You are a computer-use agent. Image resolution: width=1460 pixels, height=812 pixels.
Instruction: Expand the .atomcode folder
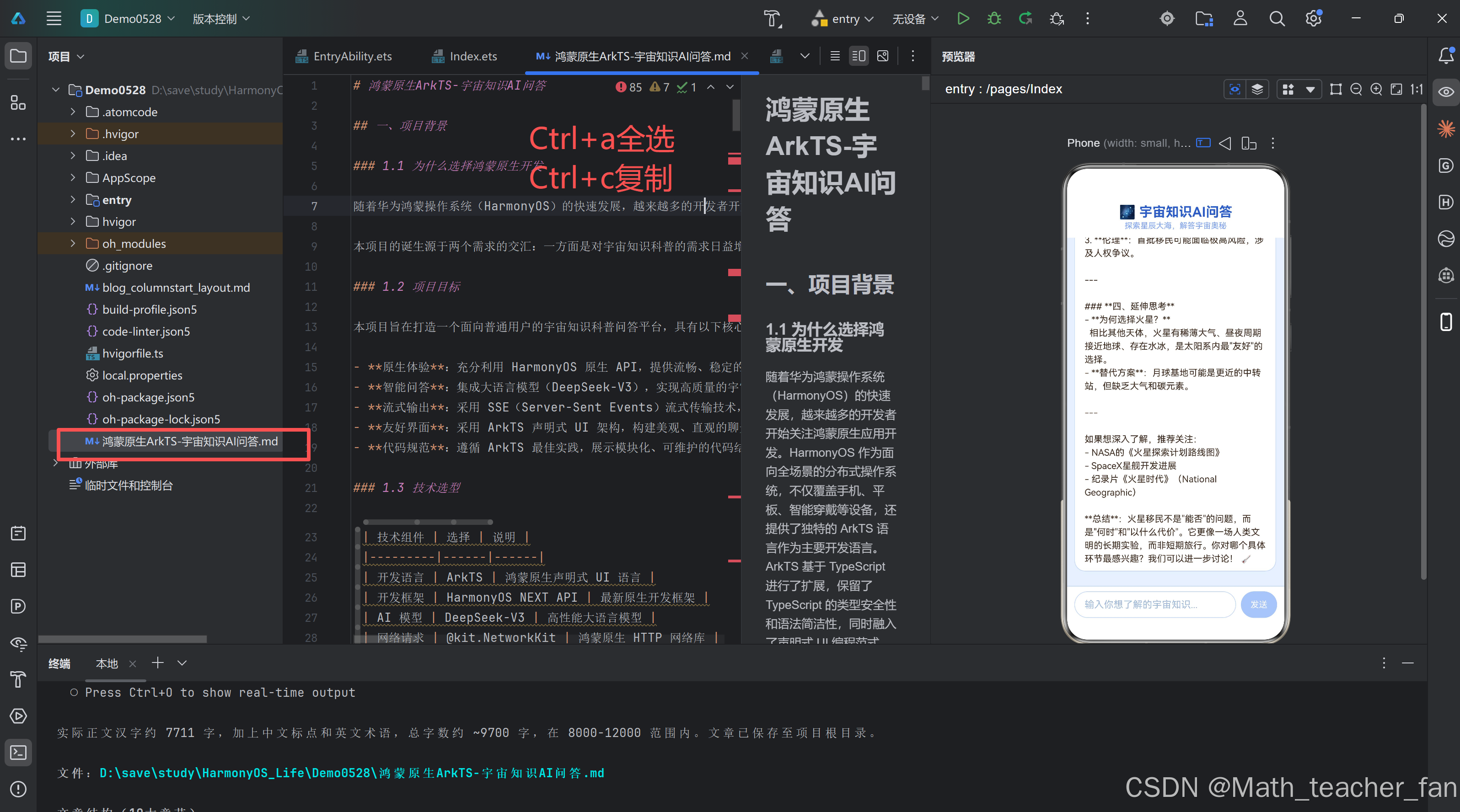click(73, 112)
